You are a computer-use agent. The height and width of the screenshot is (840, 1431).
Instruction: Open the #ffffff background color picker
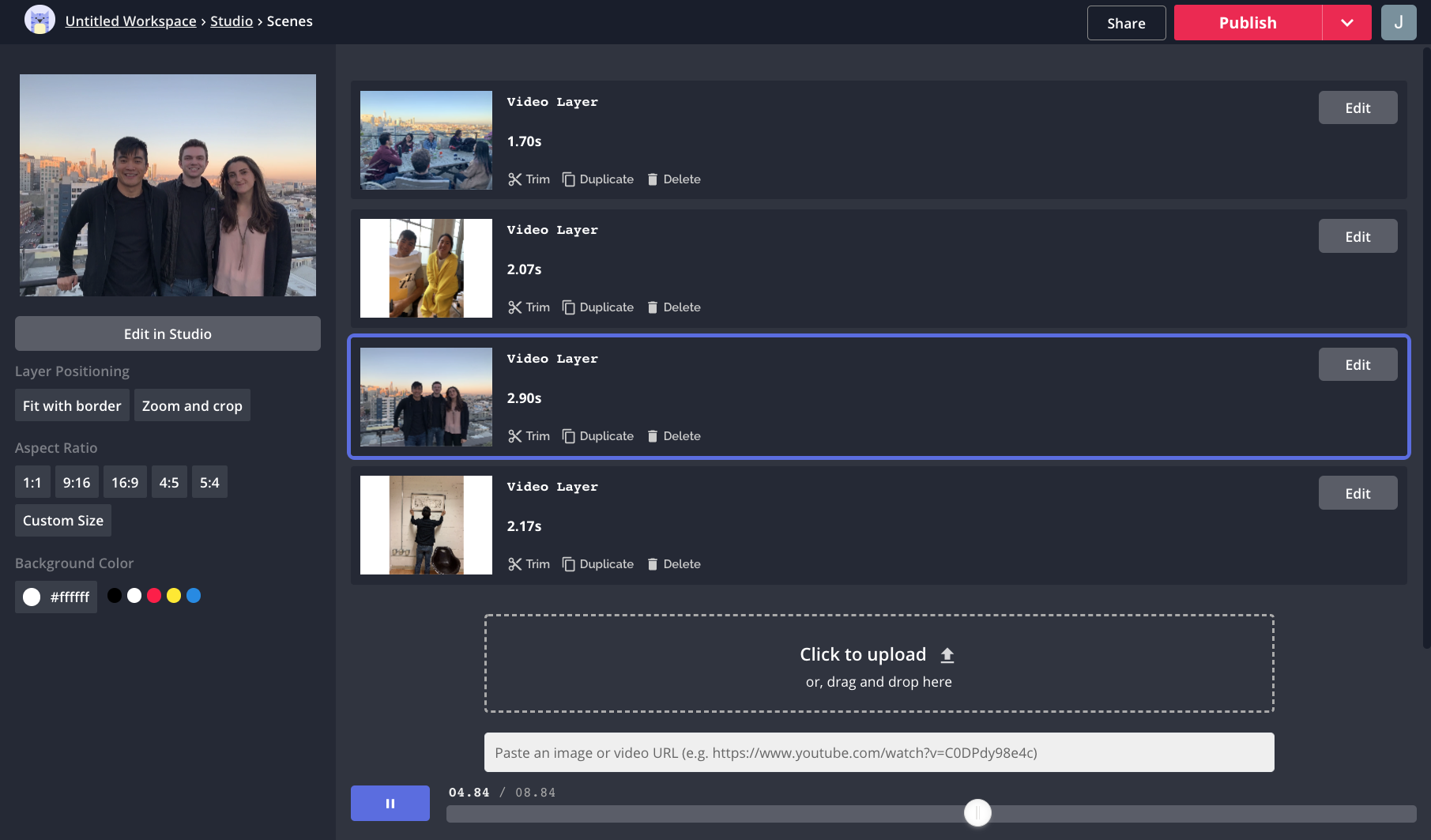coord(56,597)
